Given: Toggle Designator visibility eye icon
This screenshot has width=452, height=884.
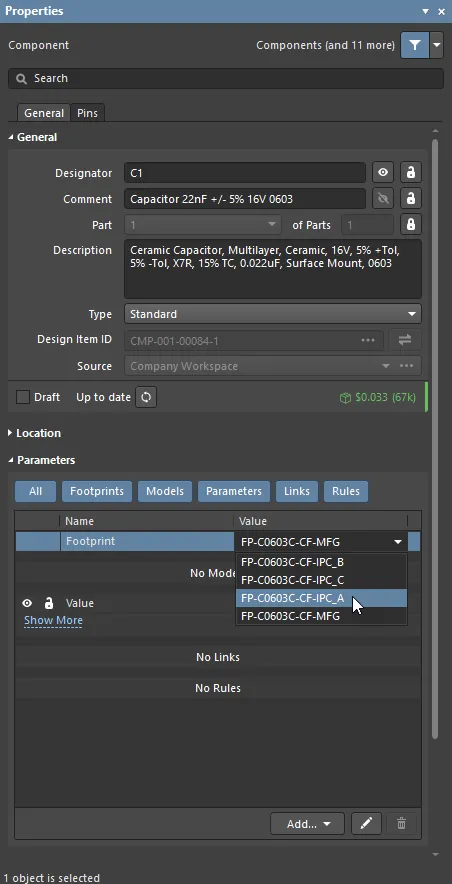Looking at the screenshot, I should point(383,173).
